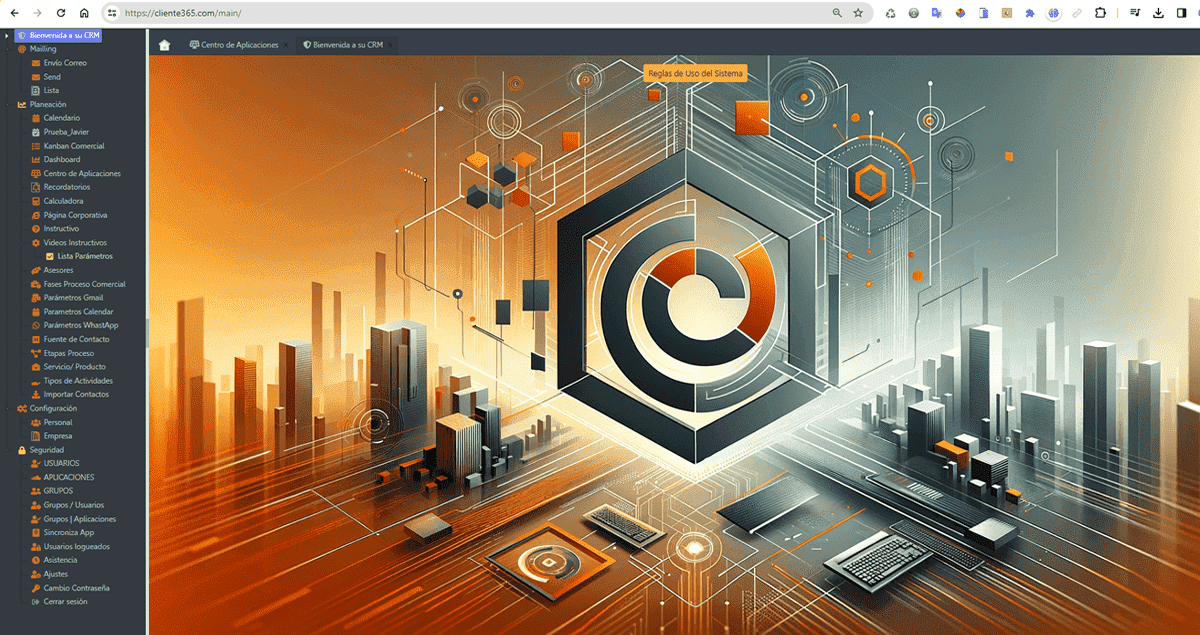Open the Kanban Comercial board
This screenshot has height=635, width=1200.
tap(74, 146)
